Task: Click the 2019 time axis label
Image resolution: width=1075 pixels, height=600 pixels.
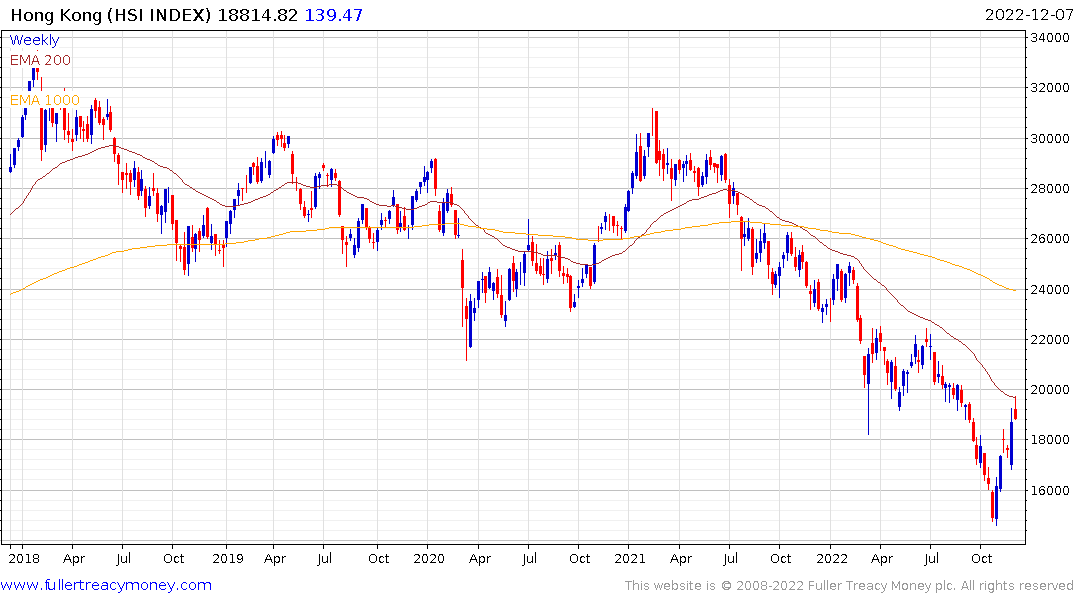Action: [x=228, y=558]
